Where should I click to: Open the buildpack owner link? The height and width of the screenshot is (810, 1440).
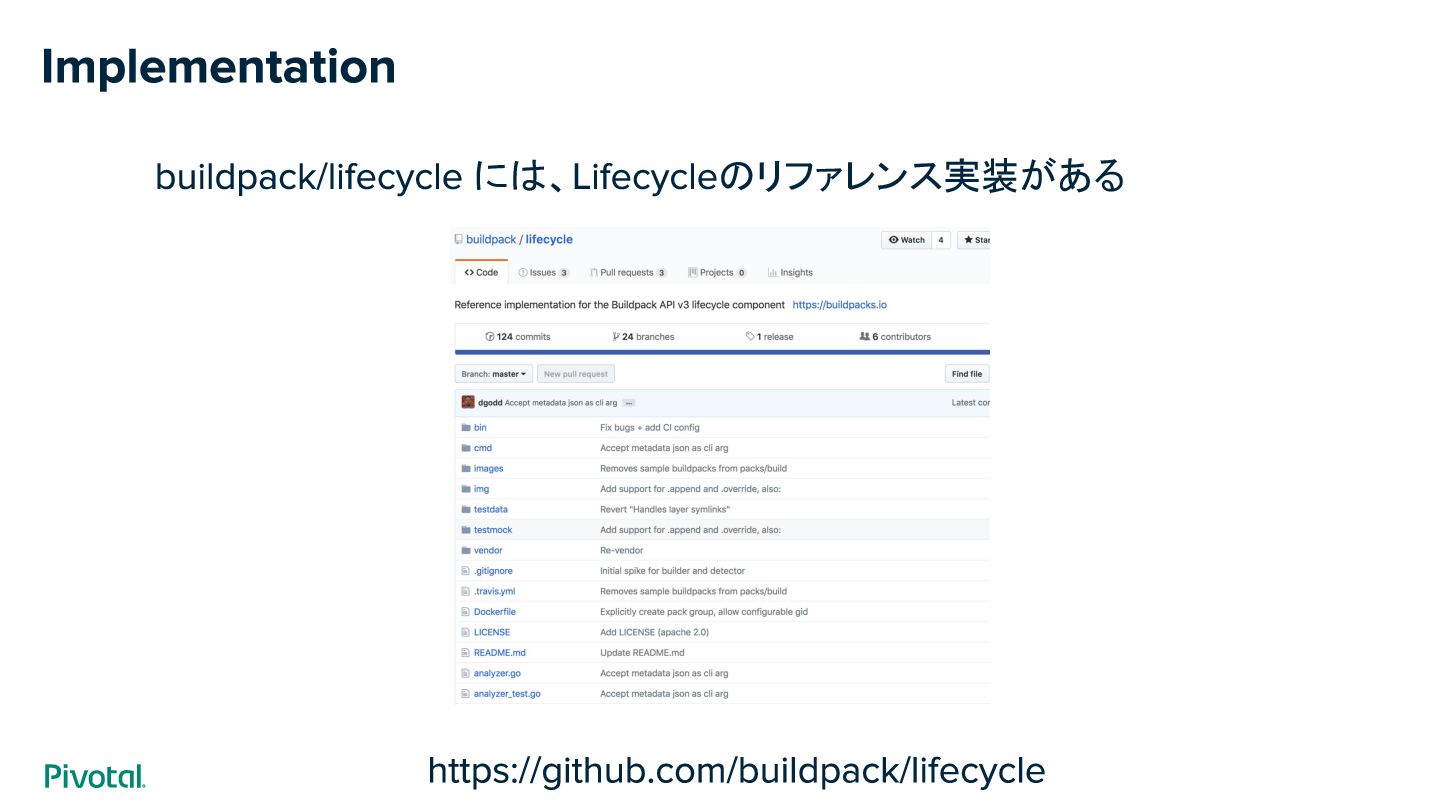coord(491,240)
